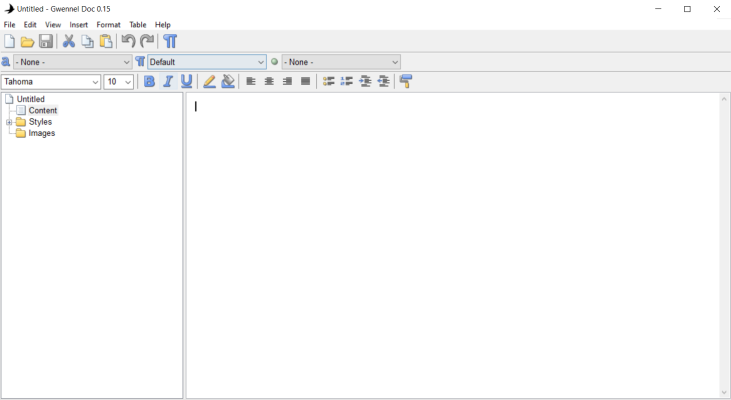Open the Format menu
Screen dimensions: 731x400
click(x=108, y=25)
